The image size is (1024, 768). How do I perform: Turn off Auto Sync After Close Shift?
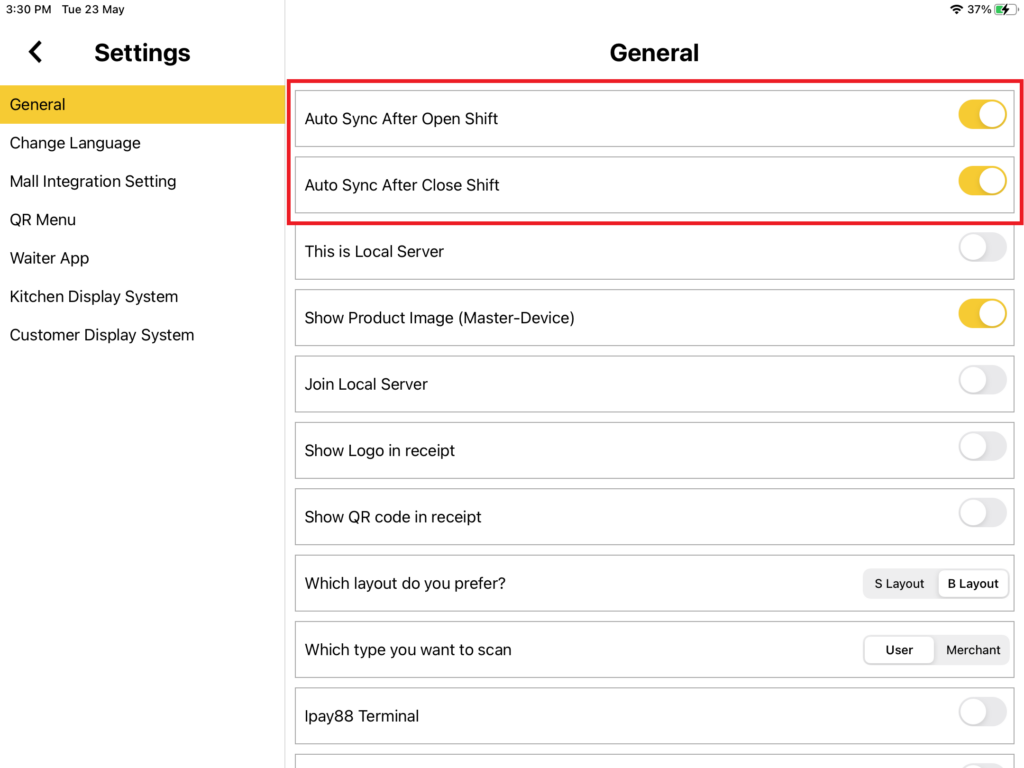coord(982,181)
